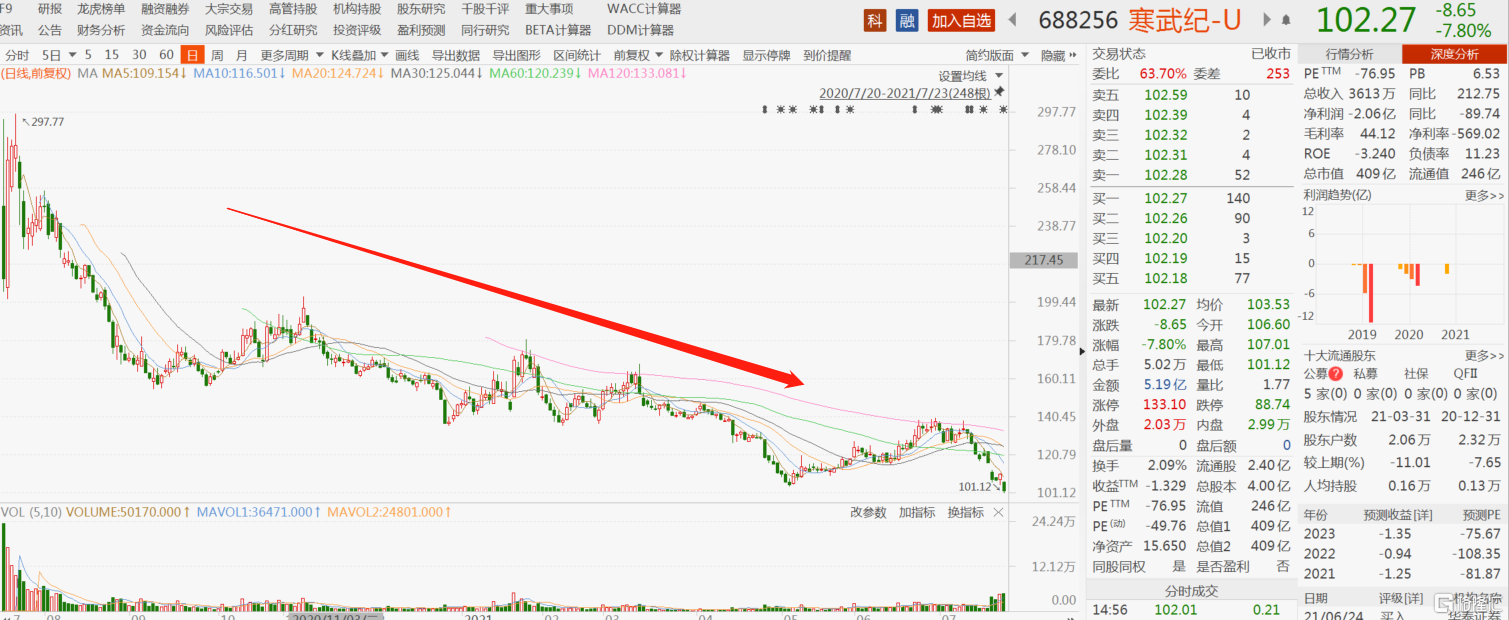The image size is (1509, 620).
Task: Click the MA5 orange indicator label
Action: click(x=143, y=73)
